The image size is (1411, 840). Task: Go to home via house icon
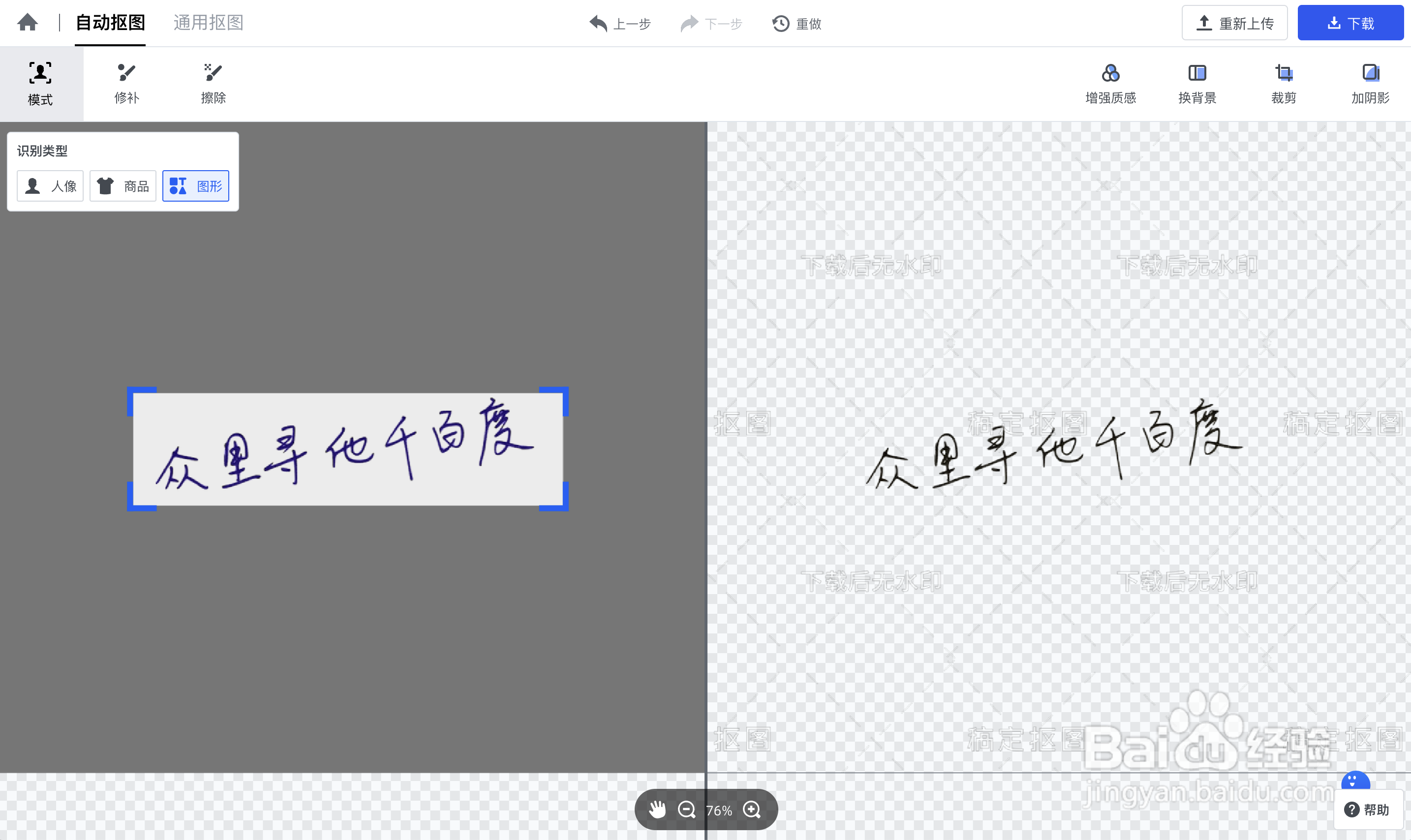[27, 22]
